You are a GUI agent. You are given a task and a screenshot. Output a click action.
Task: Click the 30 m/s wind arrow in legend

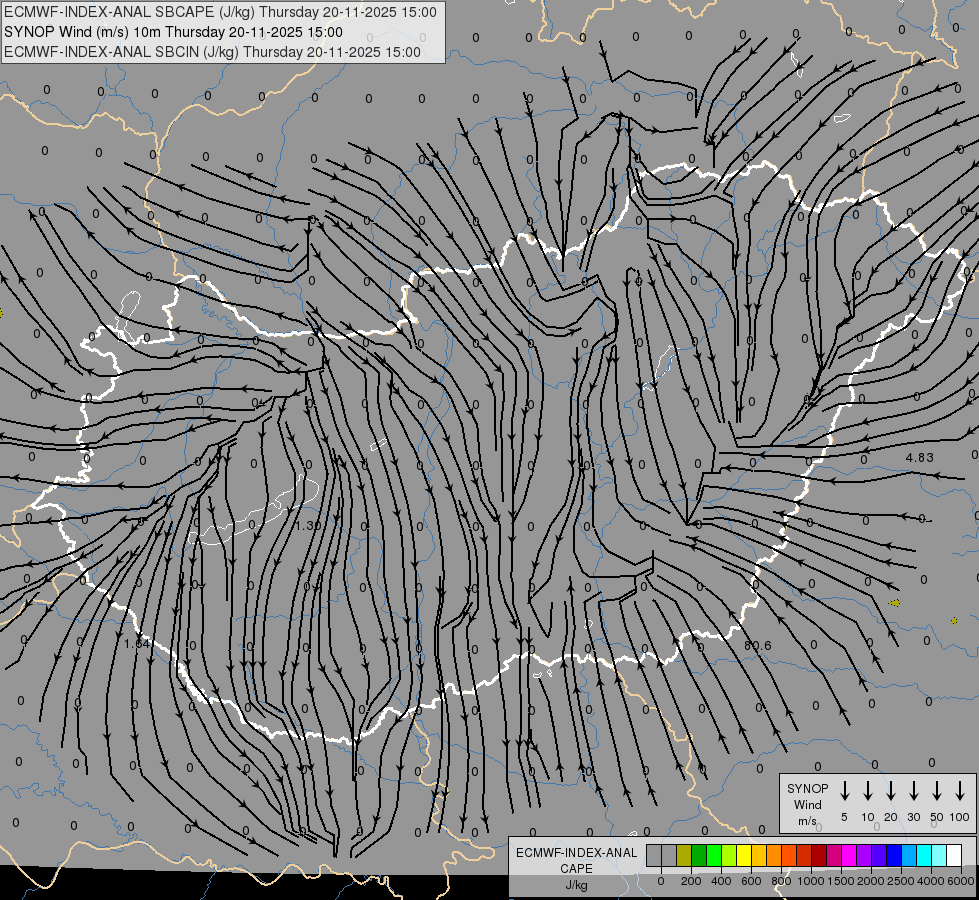tap(913, 791)
